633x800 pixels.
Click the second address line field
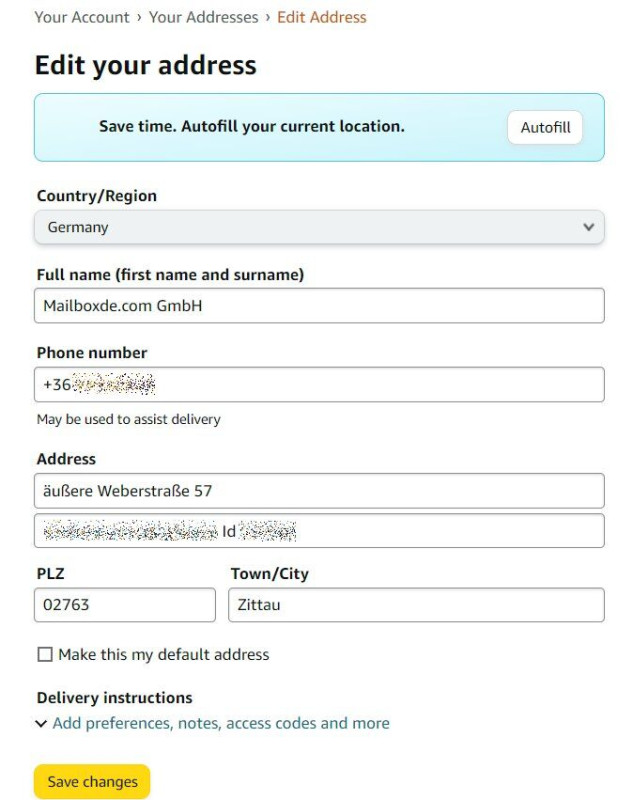319,531
